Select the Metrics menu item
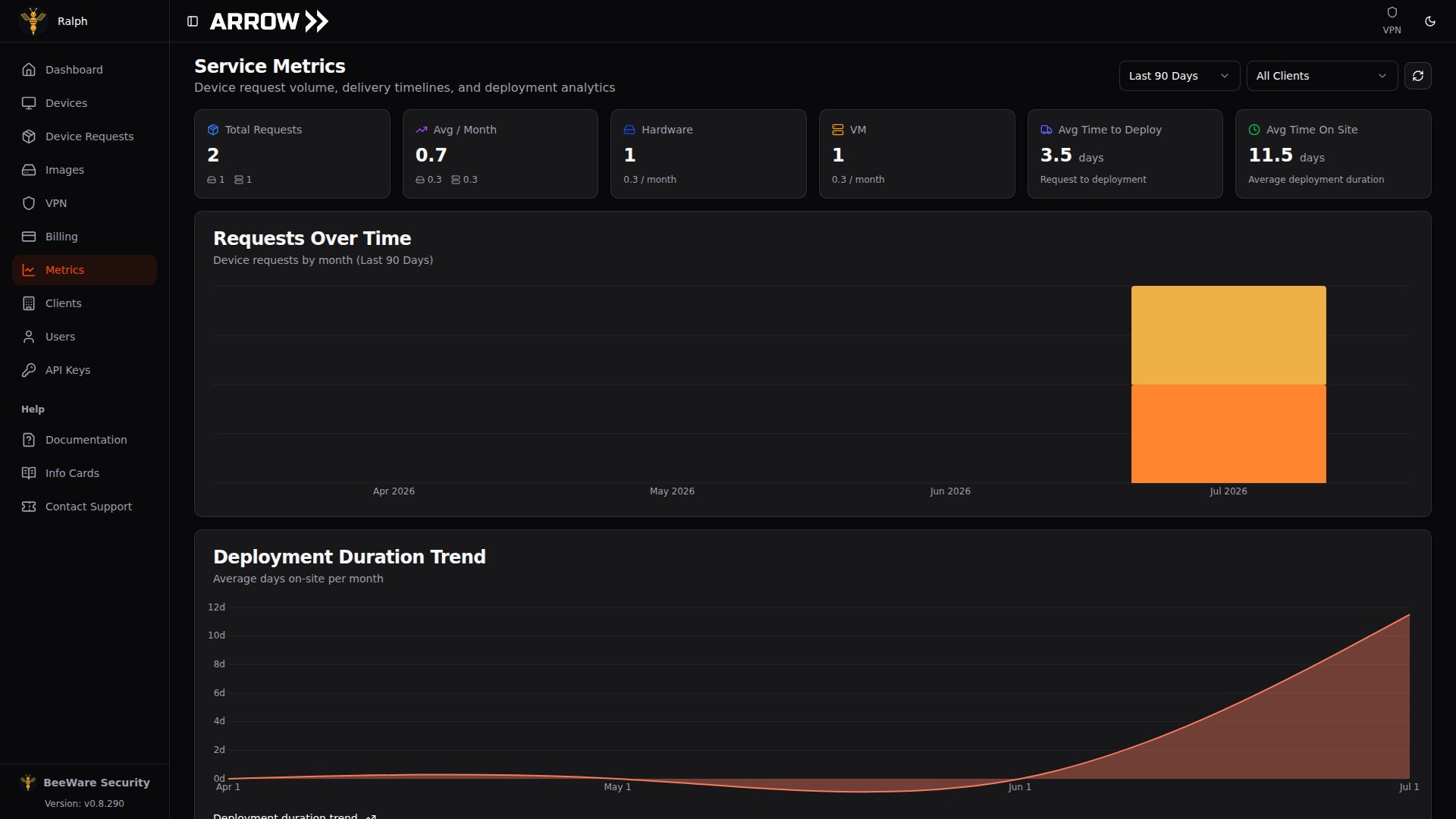 [84, 270]
